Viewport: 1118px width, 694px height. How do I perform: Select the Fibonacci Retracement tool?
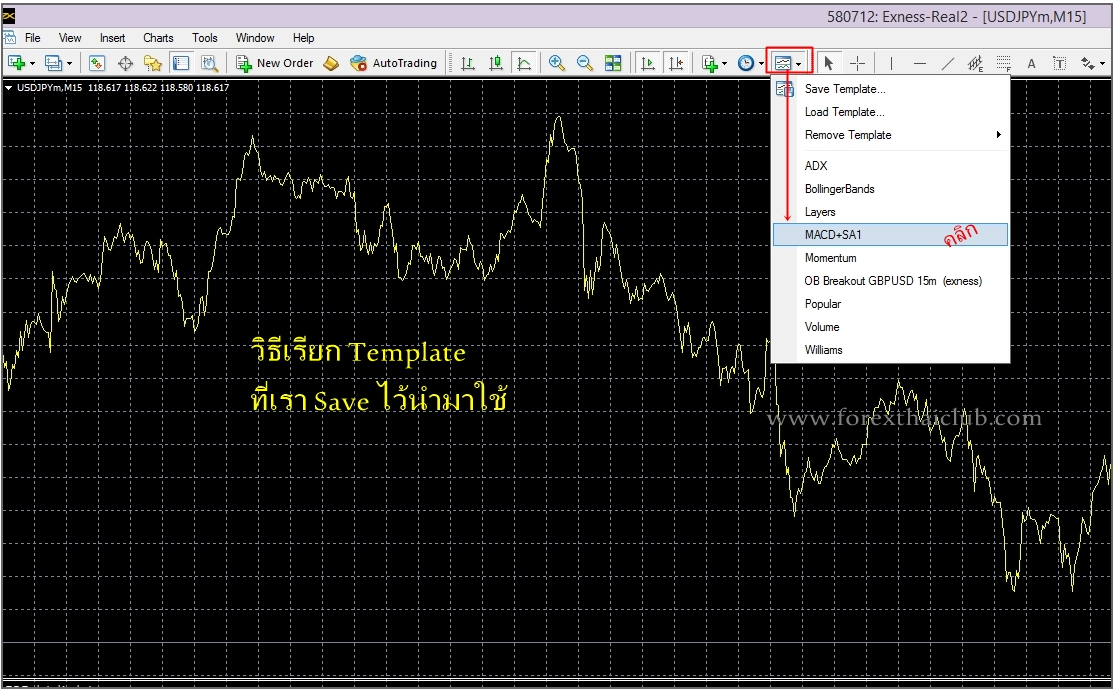[x=1004, y=63]
